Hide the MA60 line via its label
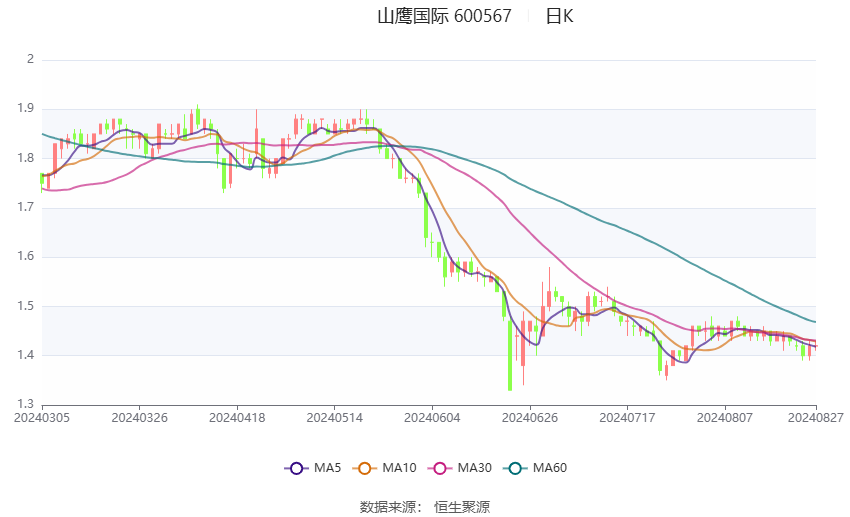 [x=550, y=468]
